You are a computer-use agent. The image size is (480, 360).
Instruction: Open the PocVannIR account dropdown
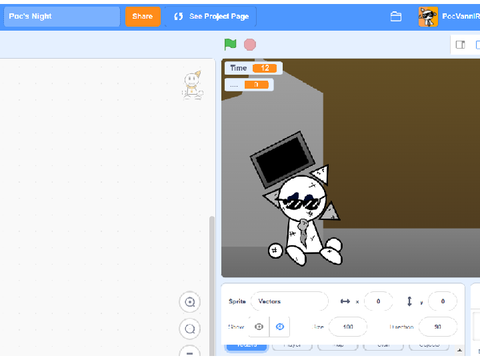tap(461, 16)
